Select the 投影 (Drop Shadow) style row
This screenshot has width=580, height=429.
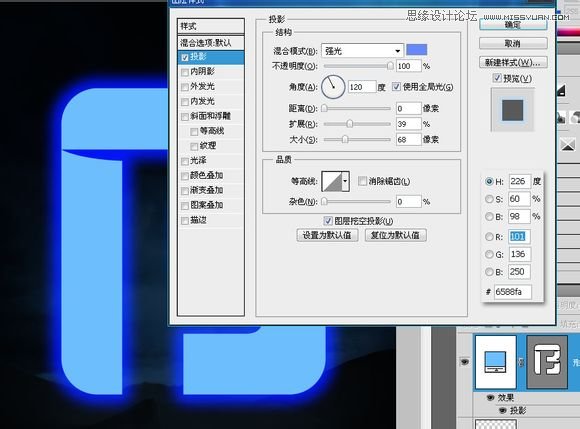[211, 57]
